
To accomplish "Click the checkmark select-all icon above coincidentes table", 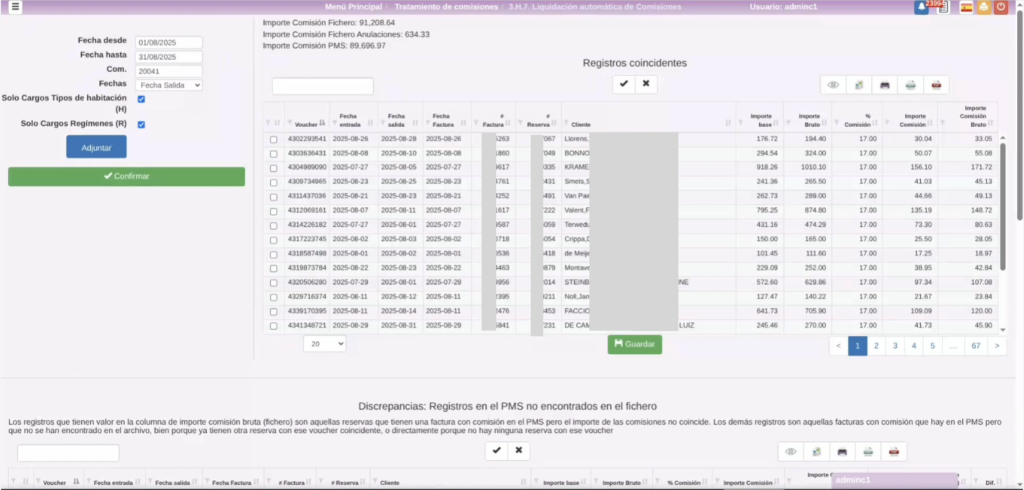I will tap(624, 84).
